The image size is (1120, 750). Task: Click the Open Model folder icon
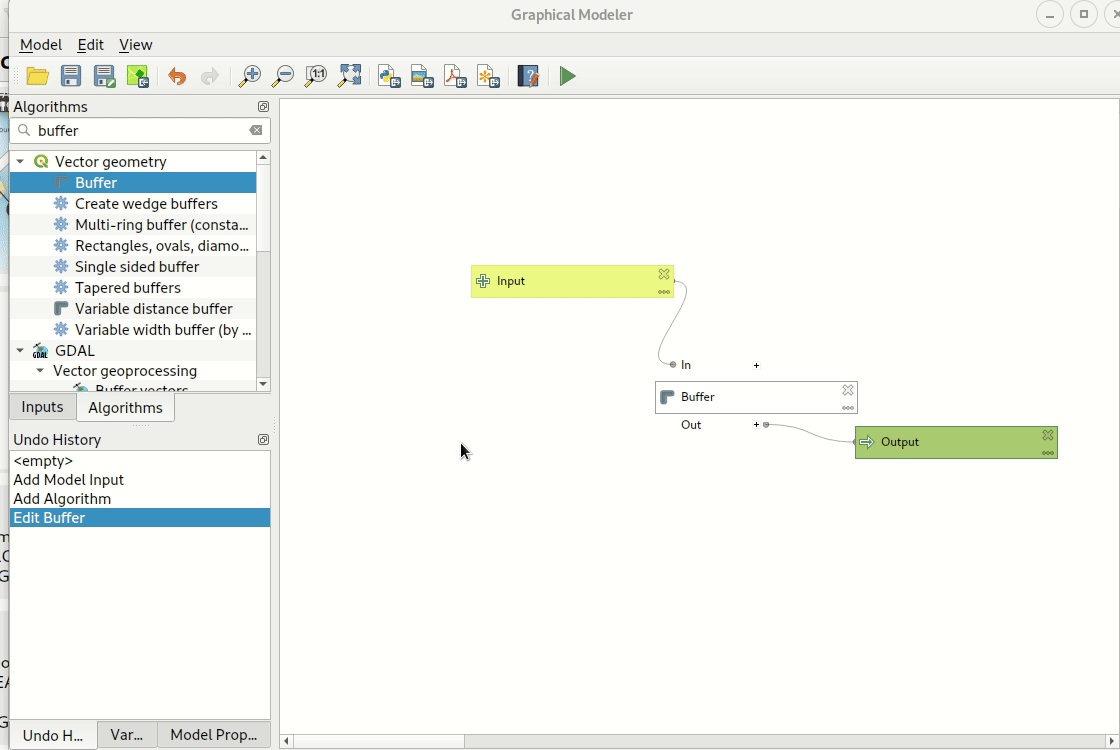(38, 76)
